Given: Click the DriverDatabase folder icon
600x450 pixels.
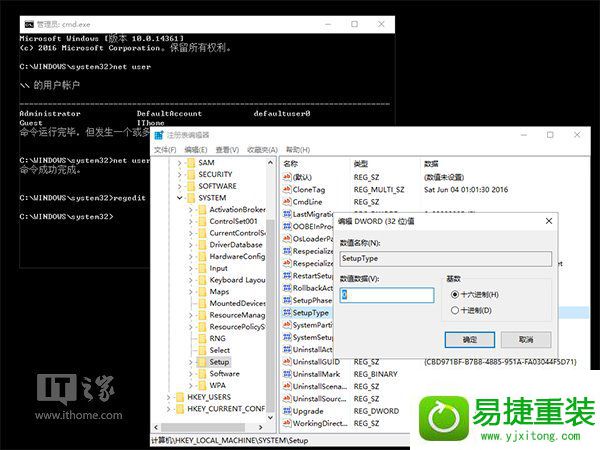Looking at the screenshot, I should (202, 245).
